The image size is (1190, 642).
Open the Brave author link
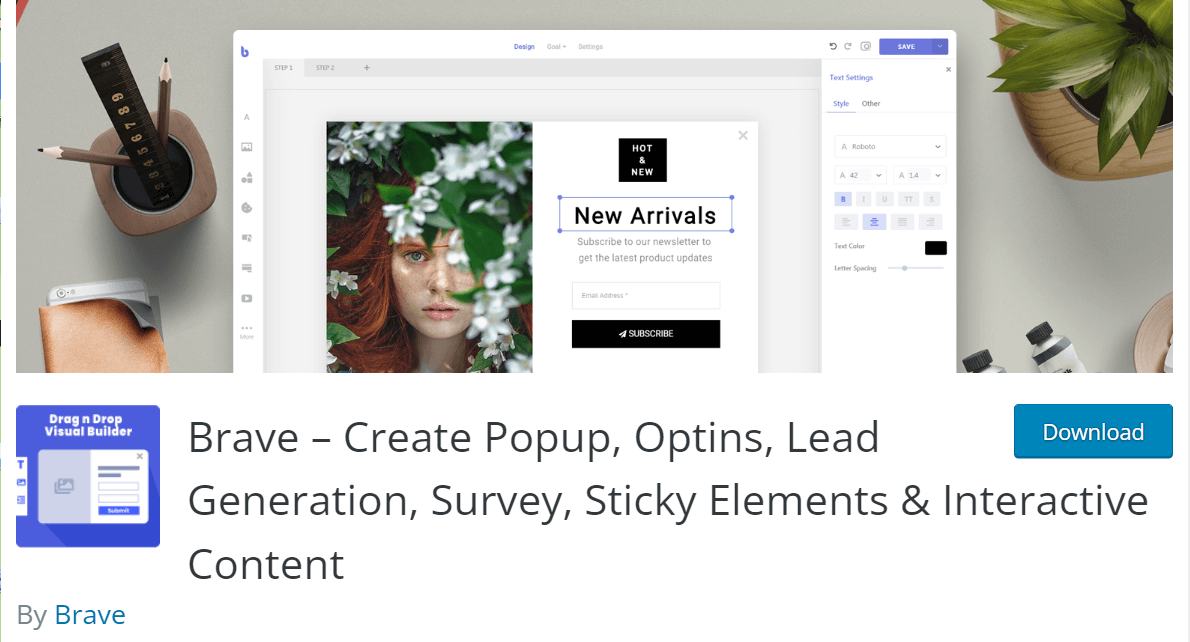pos(90,615)
